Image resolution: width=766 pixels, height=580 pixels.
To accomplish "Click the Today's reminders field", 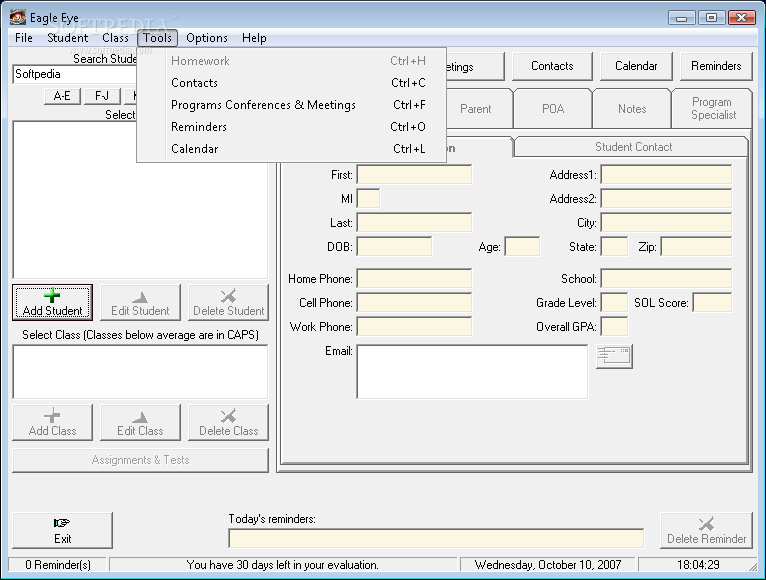I will tap(436, 538).
